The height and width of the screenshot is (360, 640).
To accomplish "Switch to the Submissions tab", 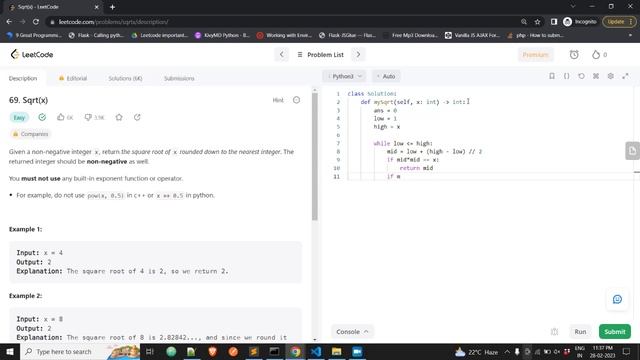I will 179,78.
